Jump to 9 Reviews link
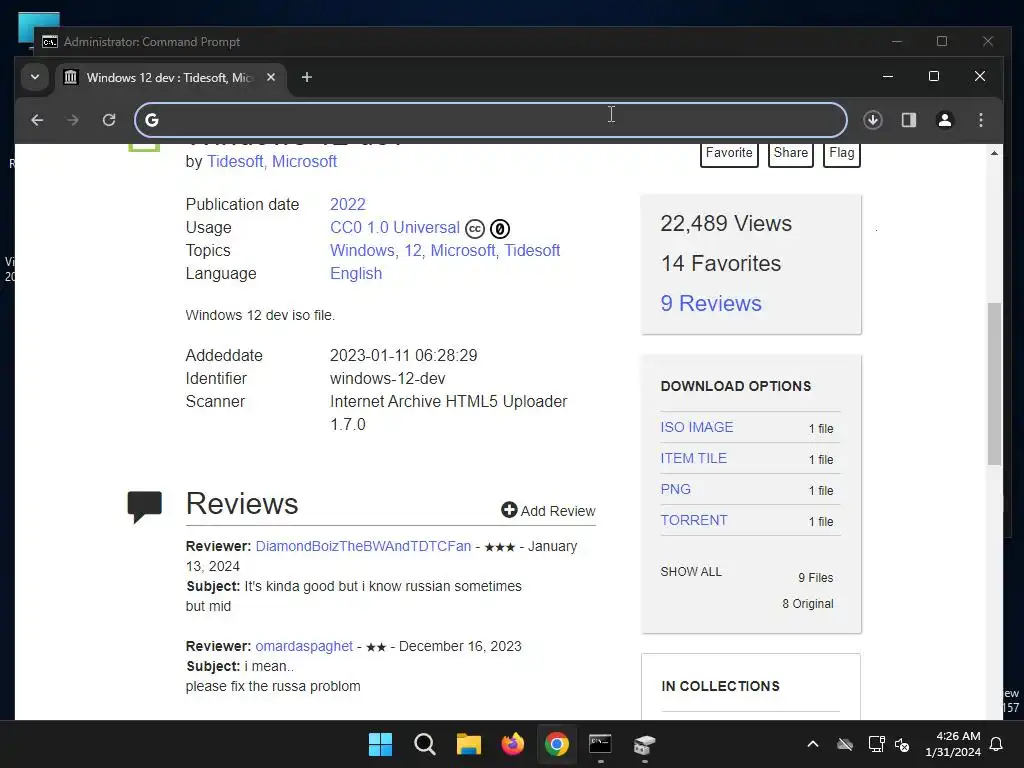 coord(711,304)
